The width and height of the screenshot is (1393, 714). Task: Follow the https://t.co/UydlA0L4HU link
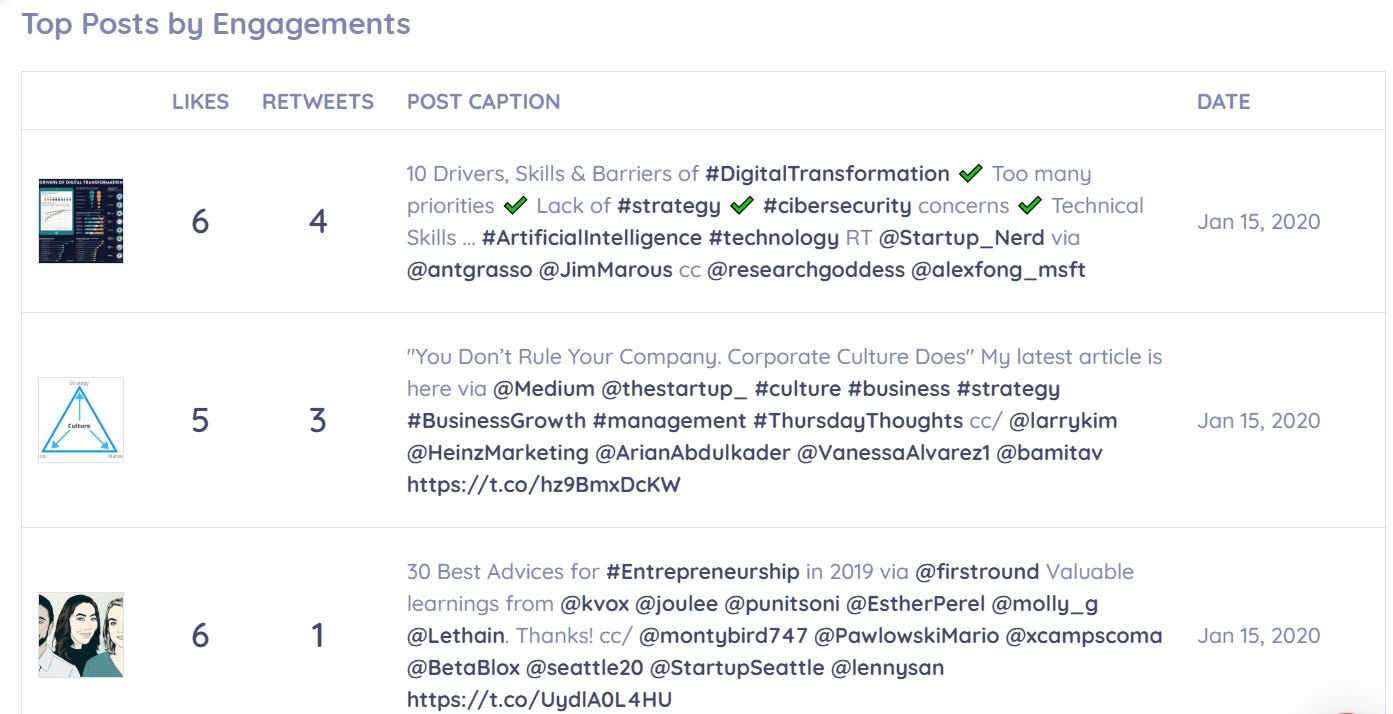(540, 700)
